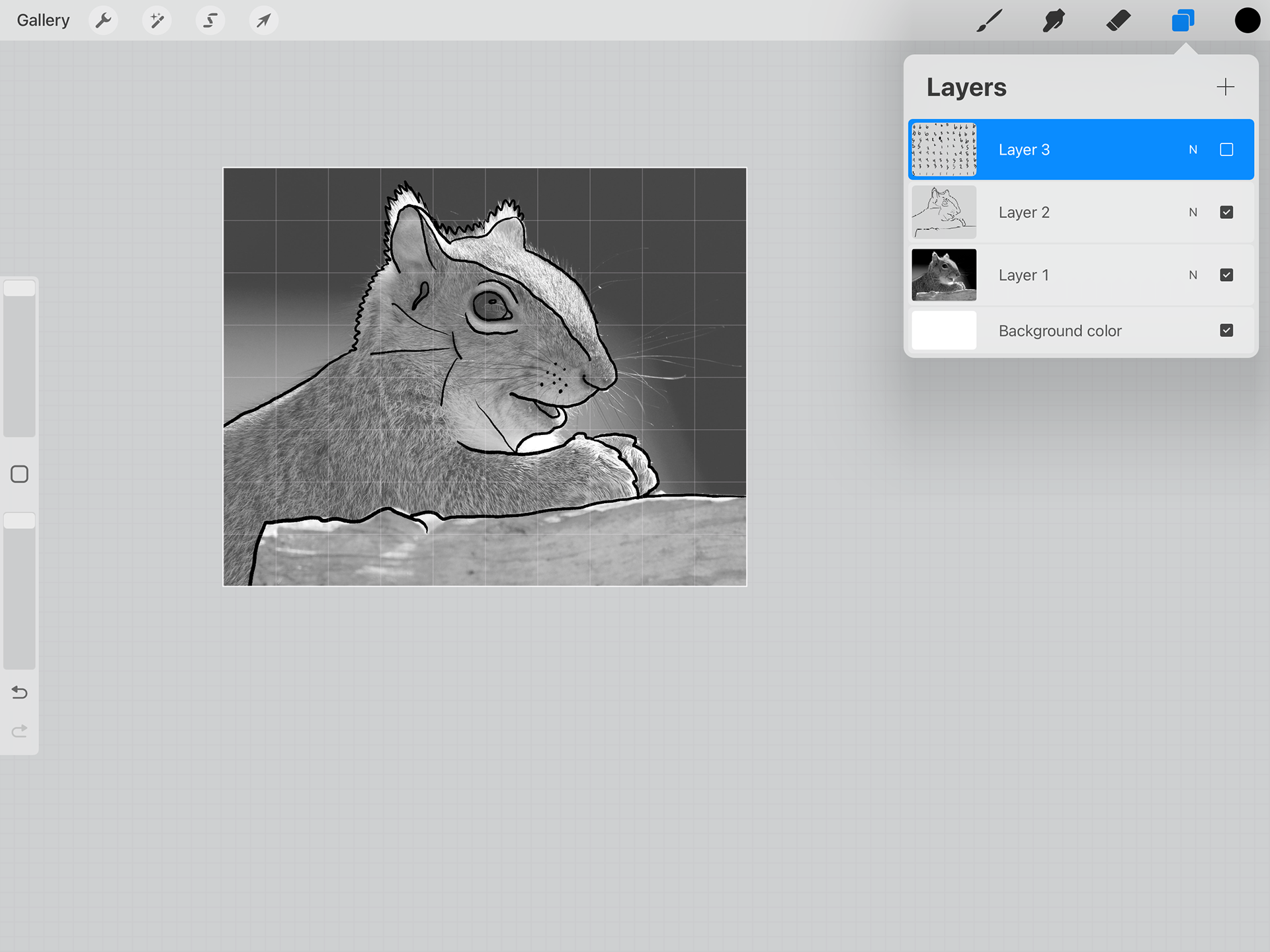1270x952 pixels.
Task: Return to Gallery
Action: coord(43,20)
